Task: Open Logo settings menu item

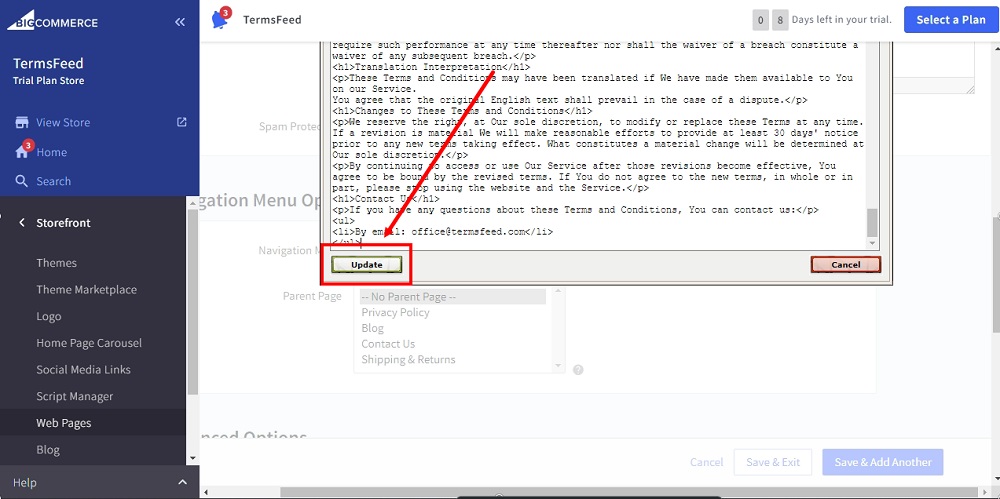Action: (48, 317)
